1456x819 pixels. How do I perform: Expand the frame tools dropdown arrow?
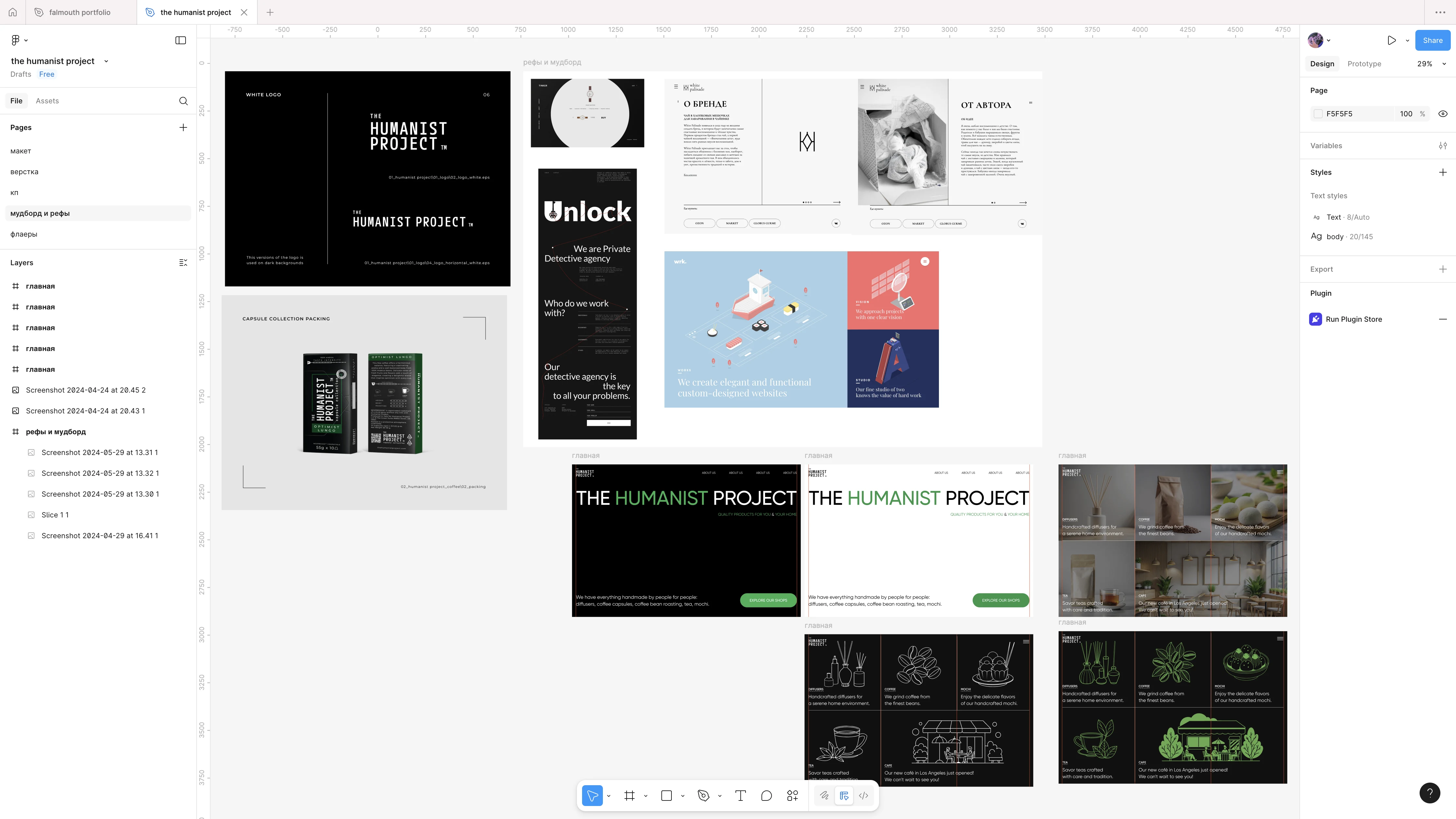(x=645, y=796)
